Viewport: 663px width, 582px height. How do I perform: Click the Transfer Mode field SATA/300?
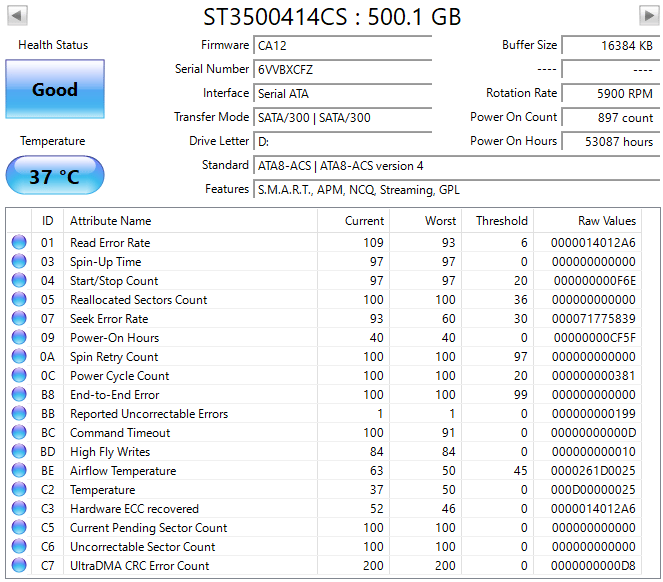pos(342,118)
